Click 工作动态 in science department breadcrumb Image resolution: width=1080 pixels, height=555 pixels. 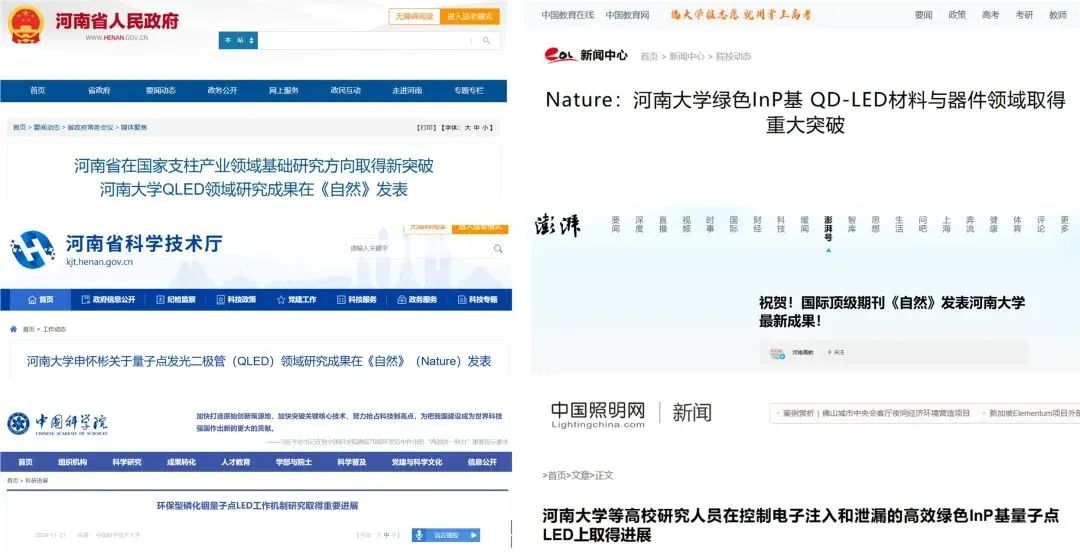[54, 329]
